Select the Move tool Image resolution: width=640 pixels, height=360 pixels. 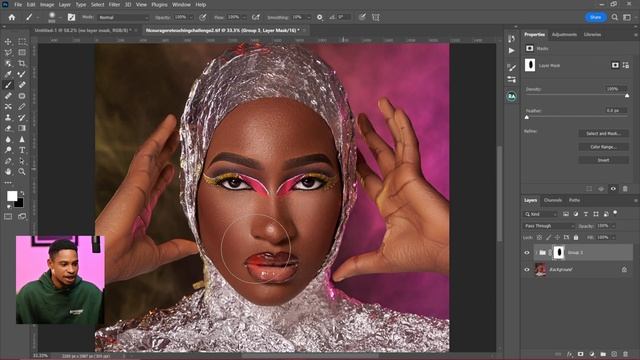click(x=8, y=42)
